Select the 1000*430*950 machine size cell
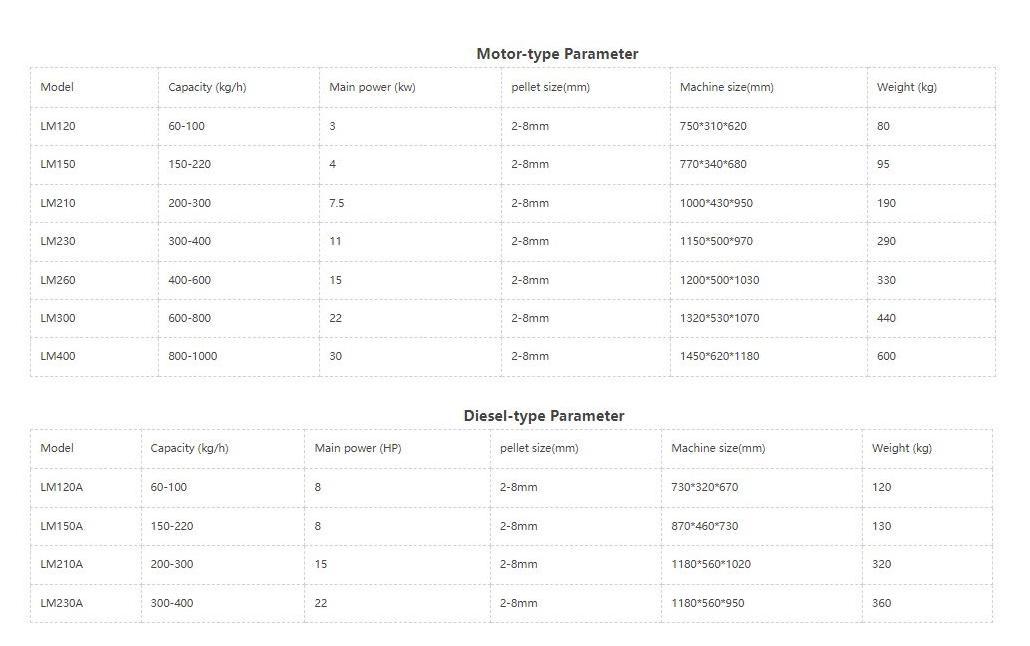Image resolution: width=1030 pixels, height=646 pixels. pyautogui.click(x=769, y=203)
